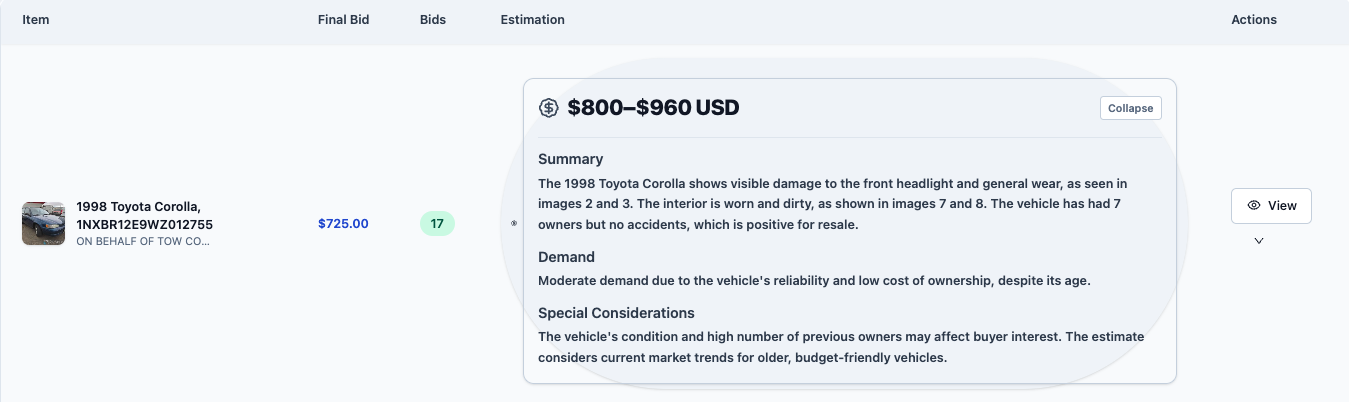The height and width of the screenshot is (402, 1349).
Task: Click the Special Considerations heading
Action: pyautogui.click(x=616, y=313)
